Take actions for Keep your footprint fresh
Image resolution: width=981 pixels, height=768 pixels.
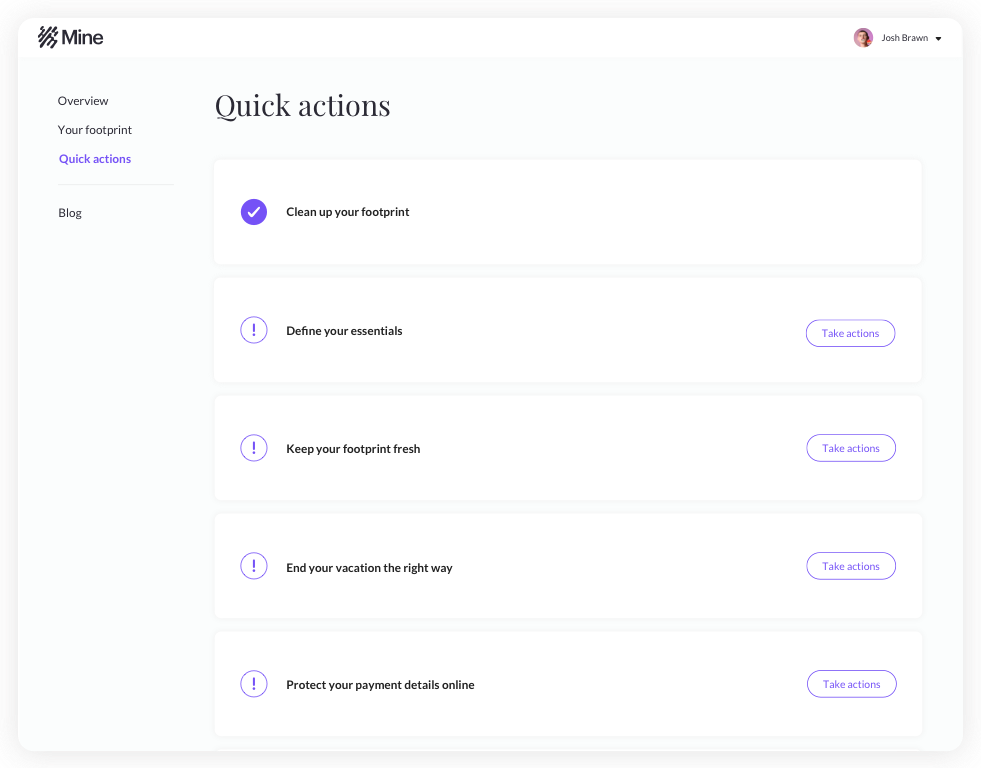coord(851,448)
